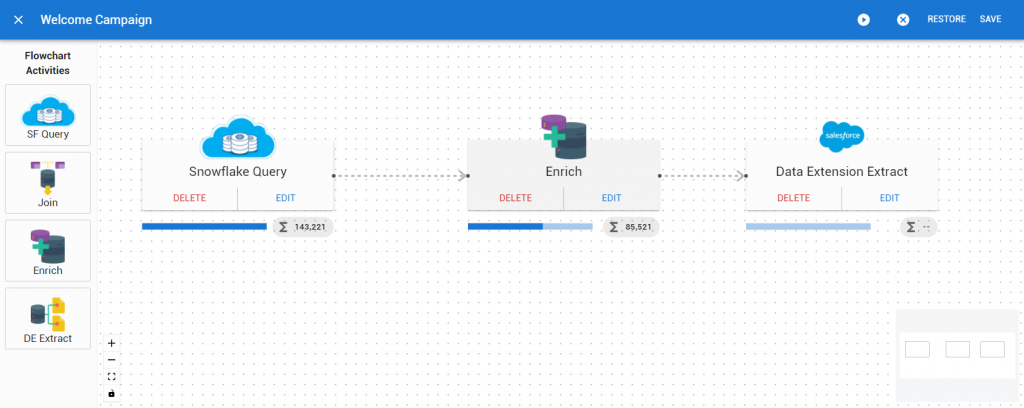Click the Salesforce cloud logo on node

pos(842,136)
